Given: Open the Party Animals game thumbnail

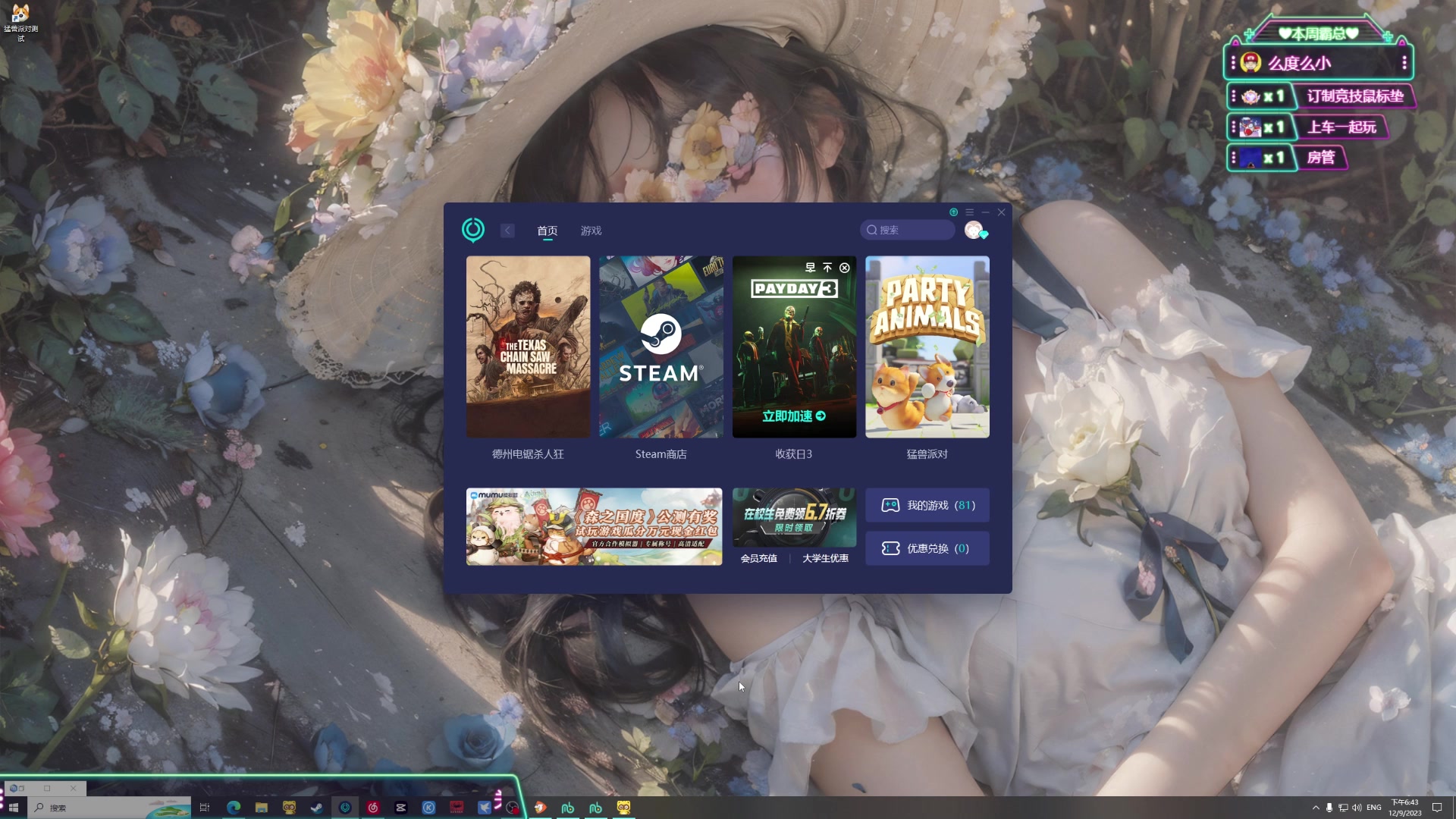Looking at the screenshot, I should click(x=927, y=347).
